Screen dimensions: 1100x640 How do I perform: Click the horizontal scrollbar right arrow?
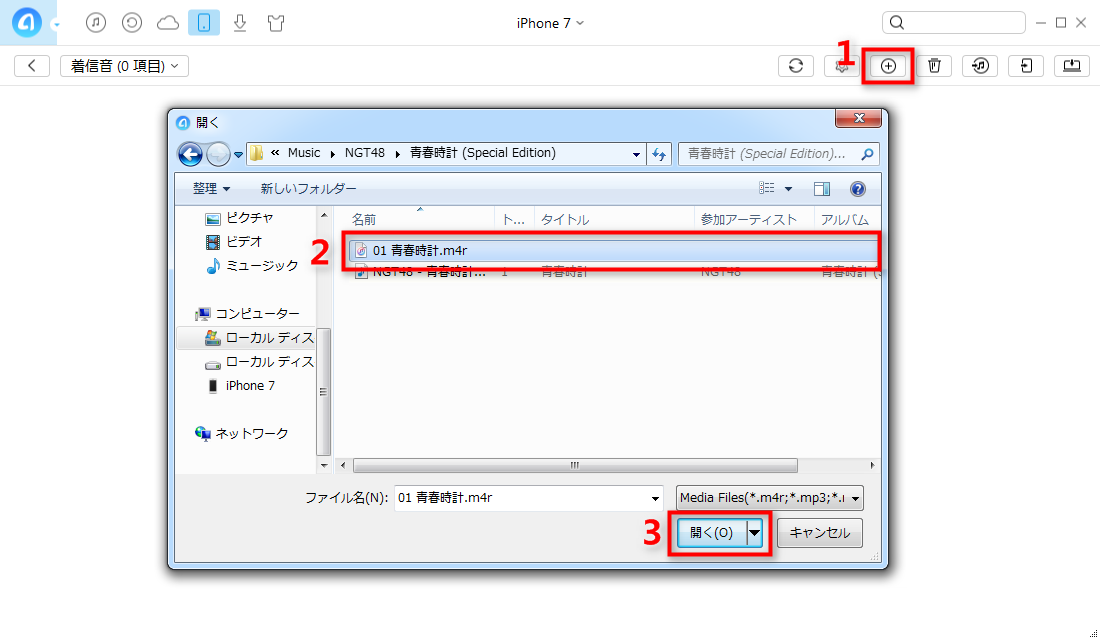coord(872,466)
